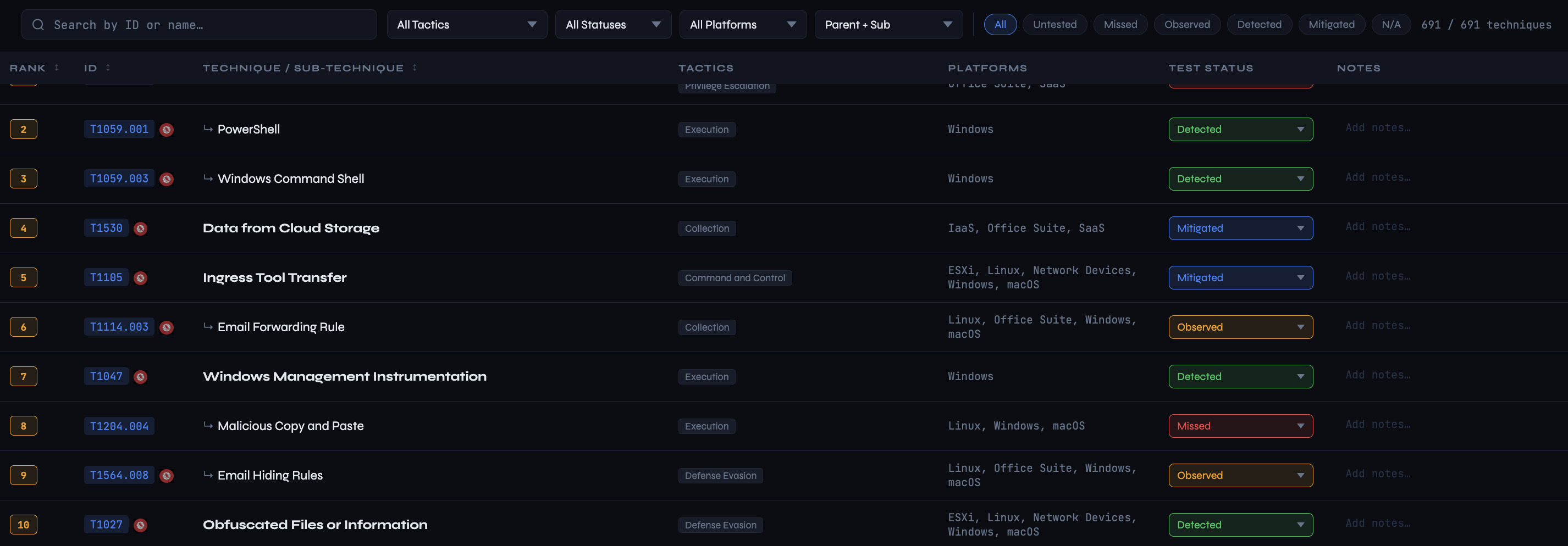Click the T1204.004 ID badge

(119, 426)
